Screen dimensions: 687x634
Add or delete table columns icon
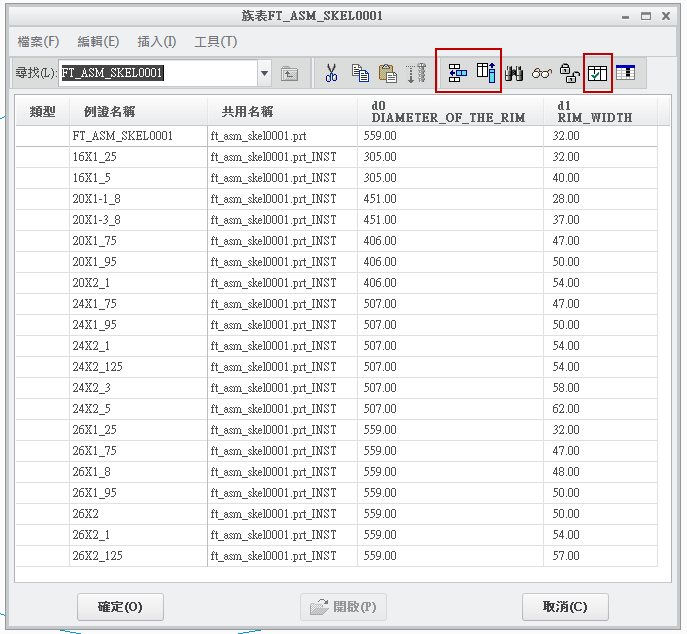point(486,73)
